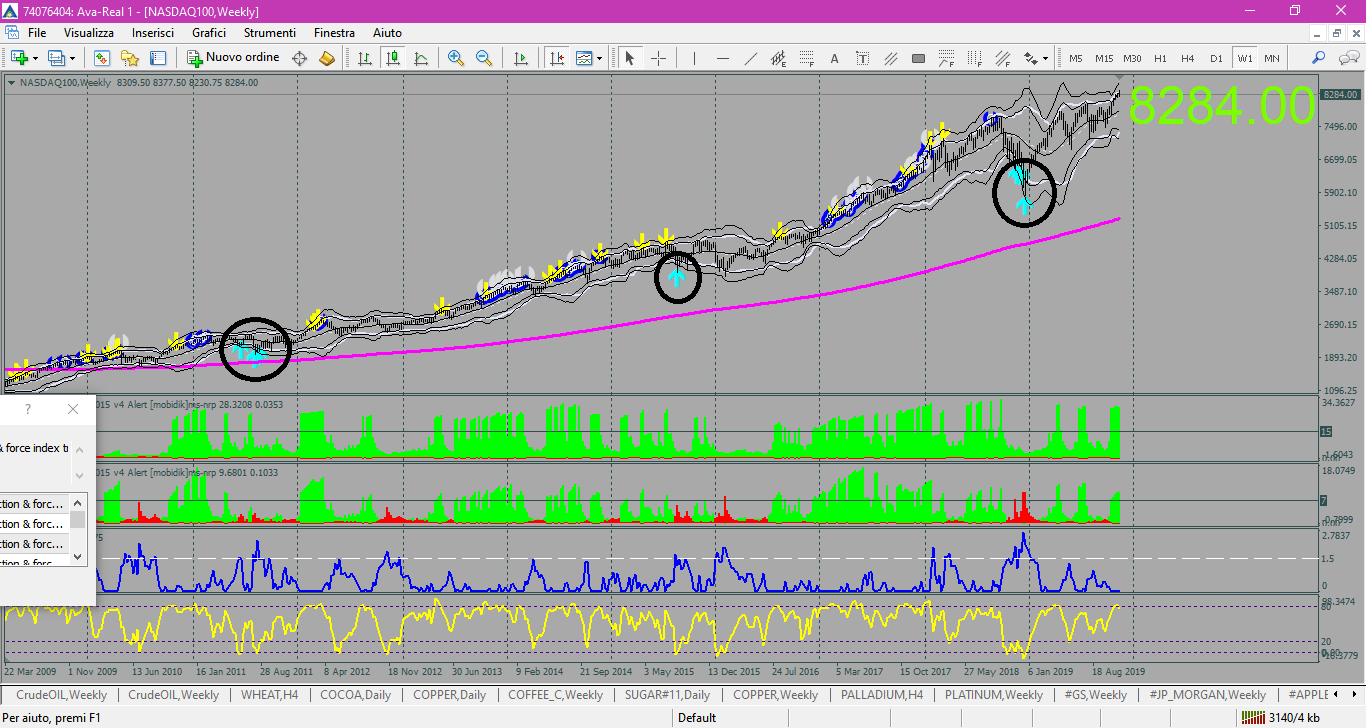Viewport: 1366px width, 728px height.
Task: Open the Grafici menu
Action: 209,33
